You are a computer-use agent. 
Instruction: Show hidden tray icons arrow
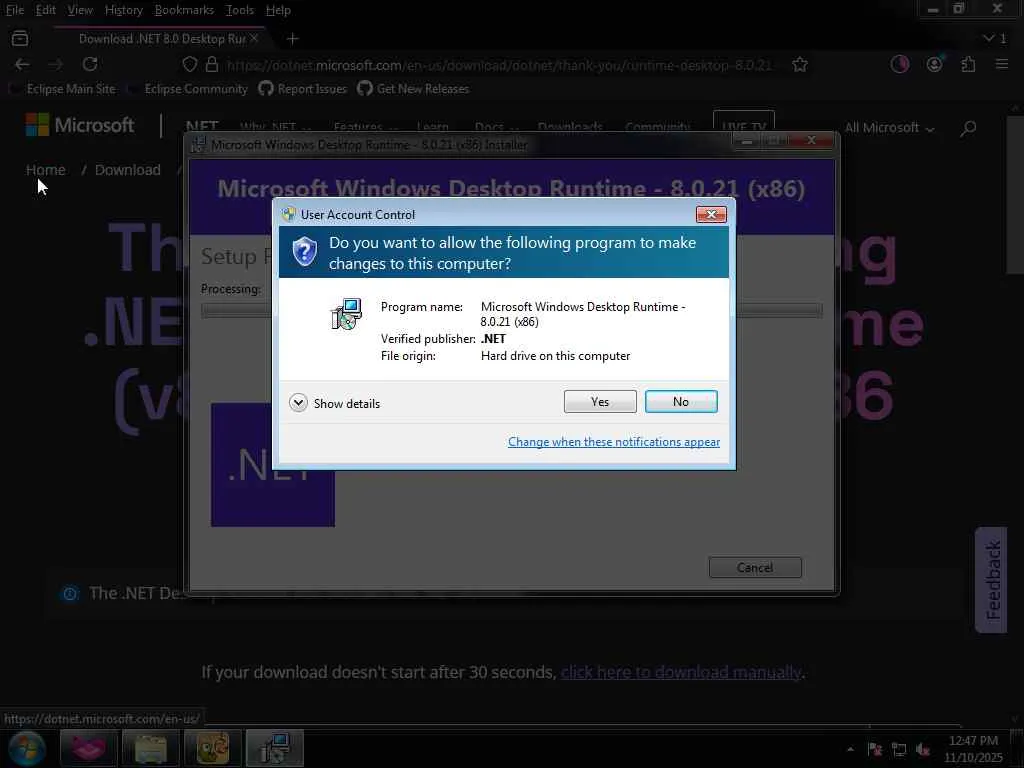pyautogui.click(x=850, y=749)
